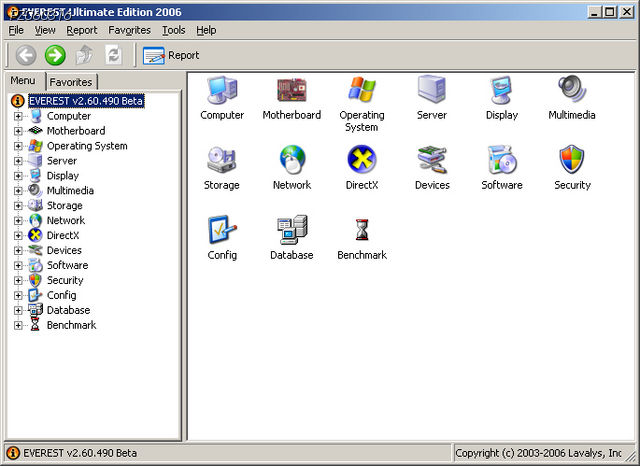Click the DirectX icon in the tree

pos(36,235)
